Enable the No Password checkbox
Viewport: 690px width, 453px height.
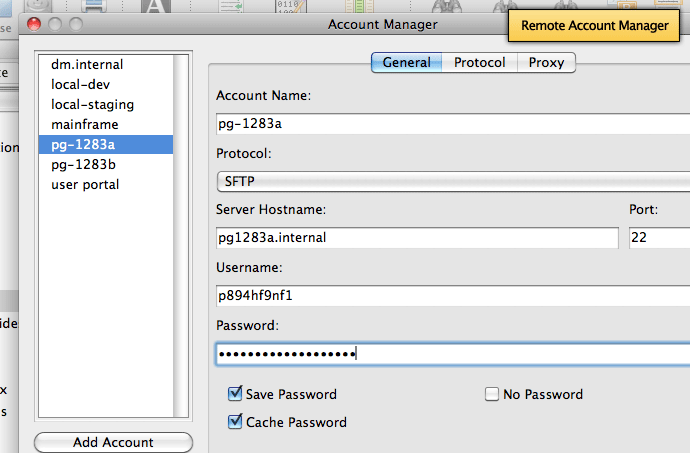pyautogui.click(x=492, y=394)
